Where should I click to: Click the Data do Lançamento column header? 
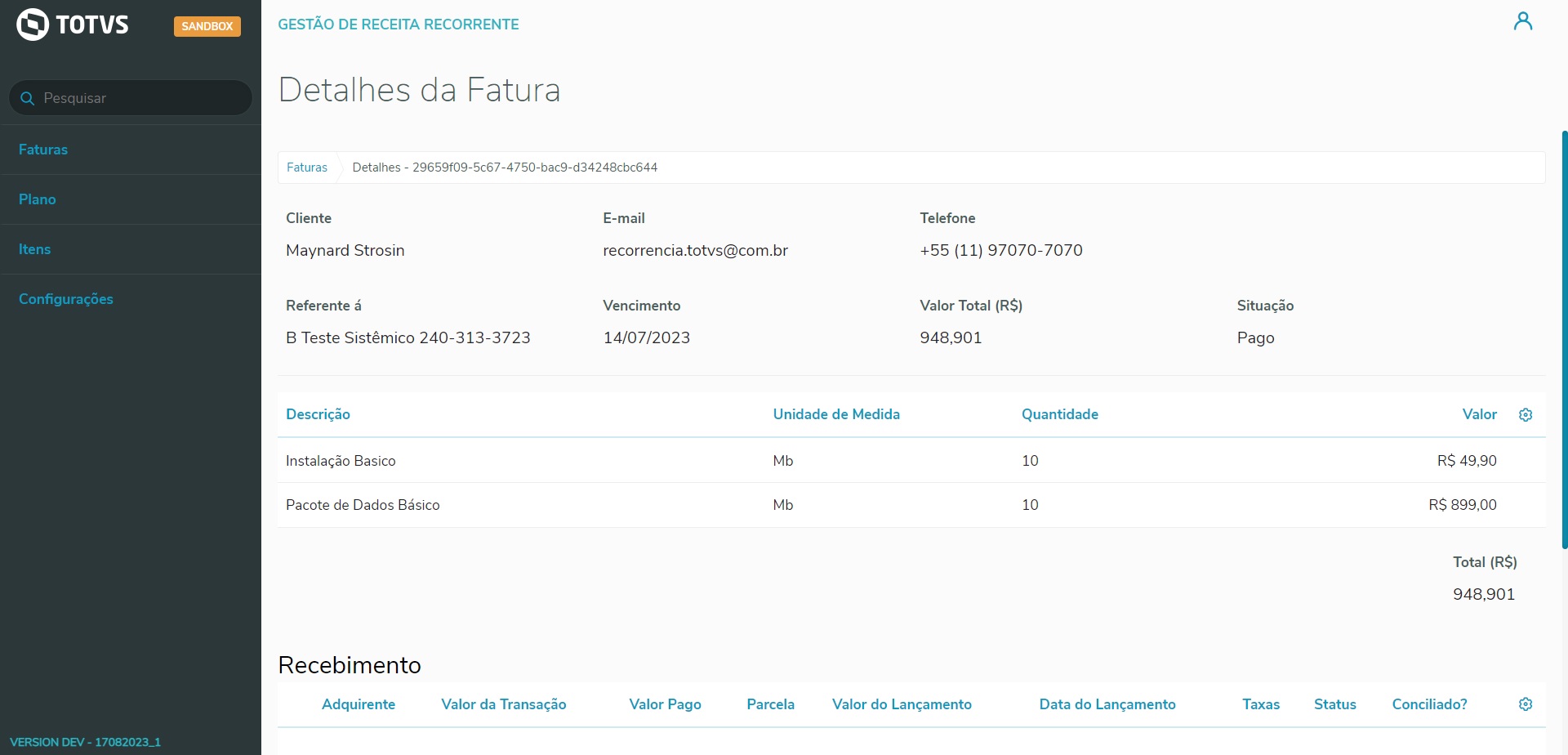[1107, 704]
